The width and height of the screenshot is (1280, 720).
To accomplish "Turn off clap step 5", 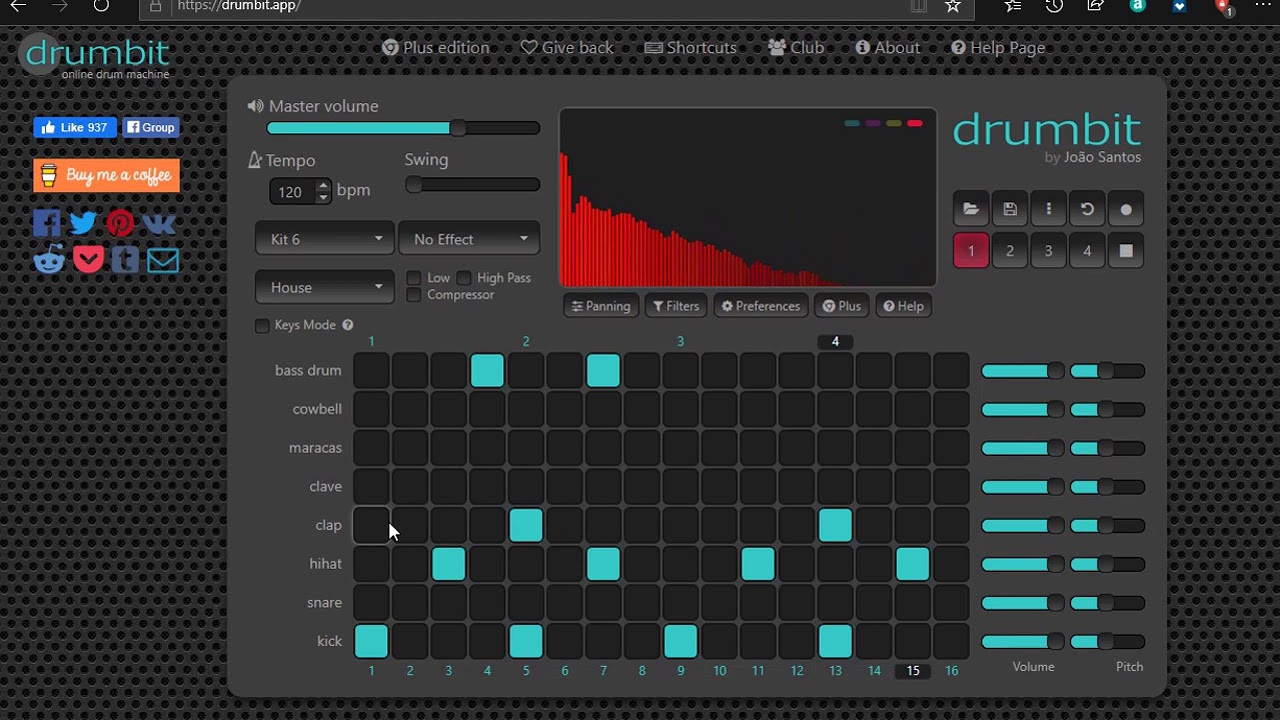I will pyautogui.click(x=526, y=525).
